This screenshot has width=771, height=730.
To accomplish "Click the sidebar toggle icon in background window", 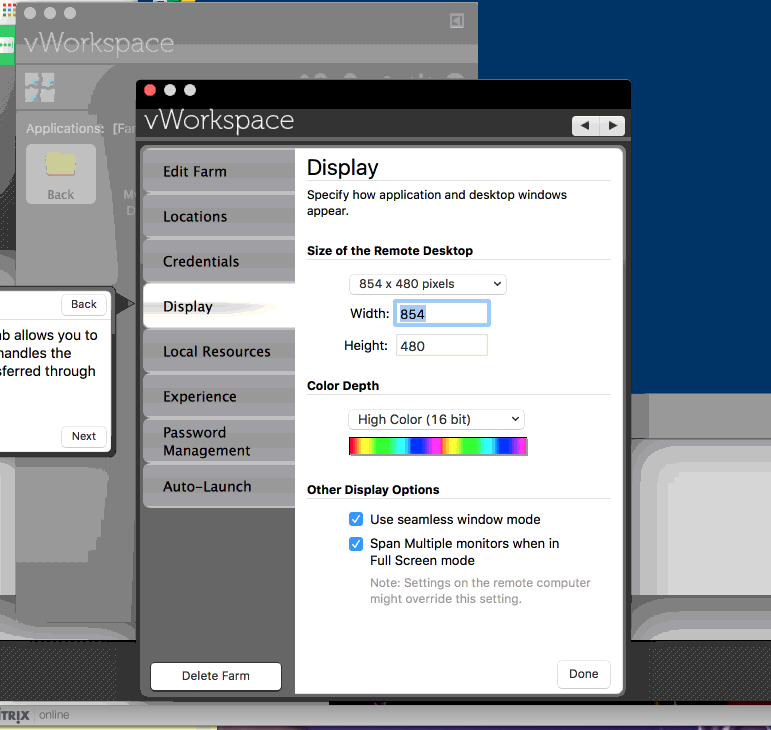I will point(457,21).
